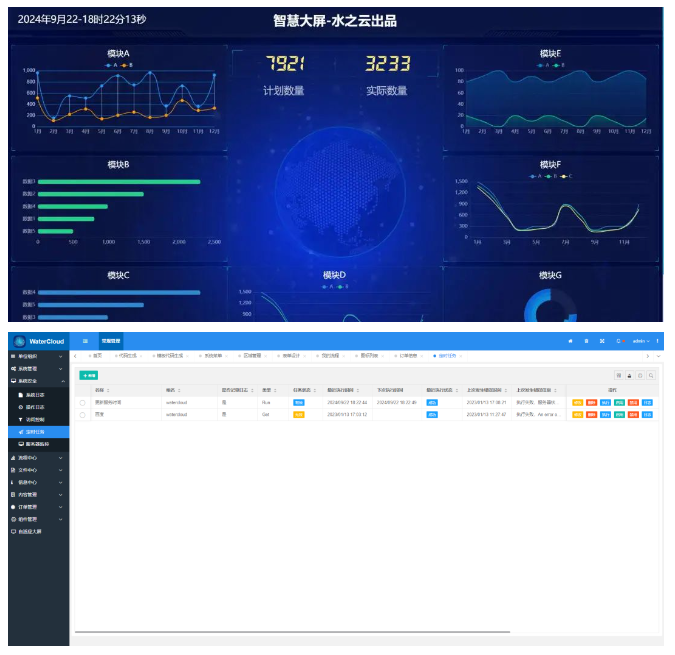This screenshot has height=655, width=675.
Task: Click sort icon on 类型 column header
Action: coord(275,390)
